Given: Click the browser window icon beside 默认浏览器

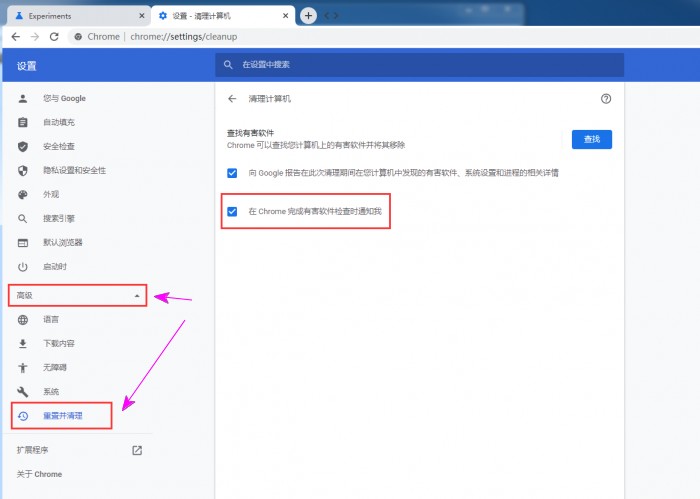Looking at the screenshot, I should (23, 243).
